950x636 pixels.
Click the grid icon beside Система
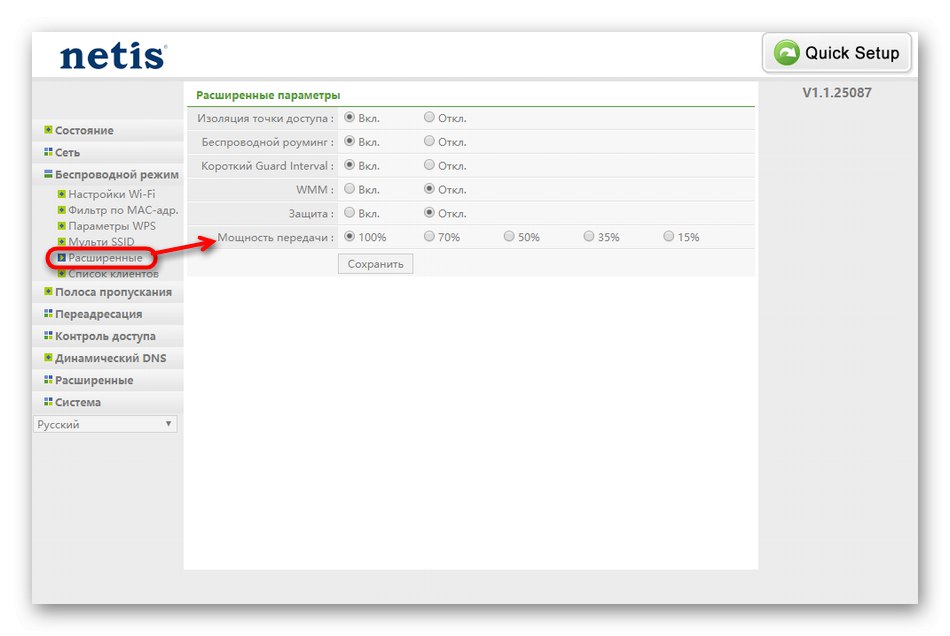pos(48,402)
